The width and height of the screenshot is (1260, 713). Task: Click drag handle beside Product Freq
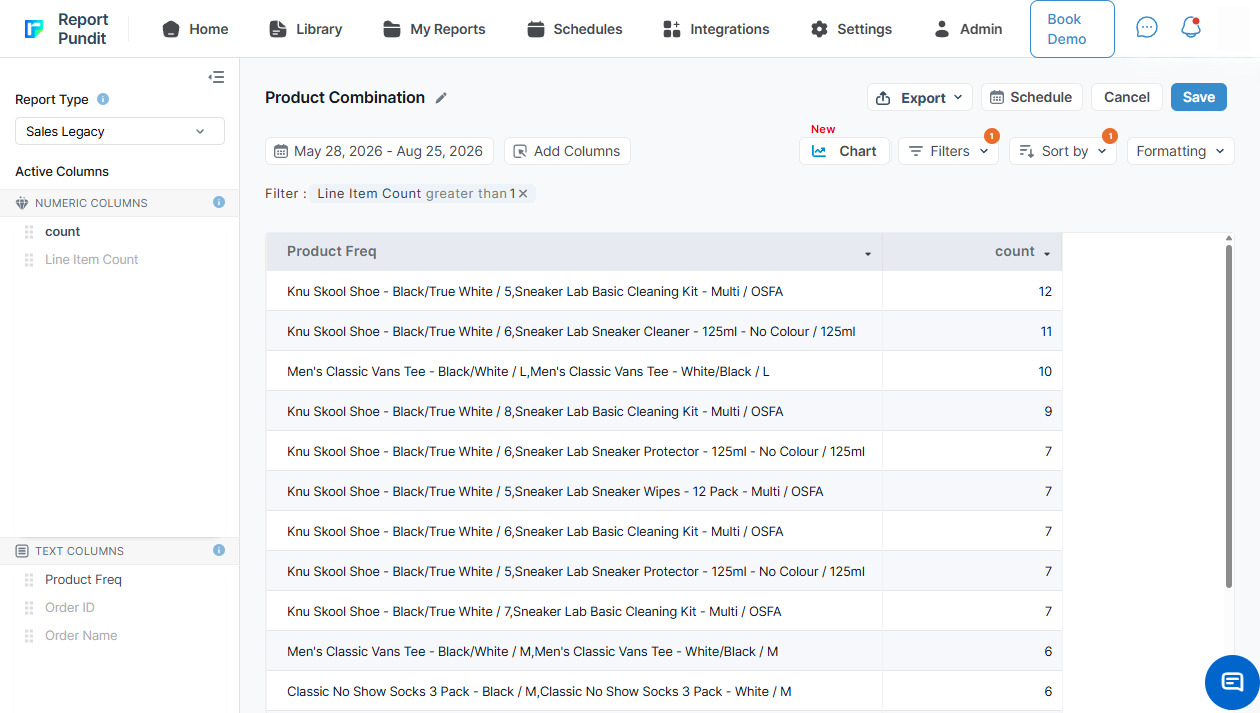click(x=29, y=580)
